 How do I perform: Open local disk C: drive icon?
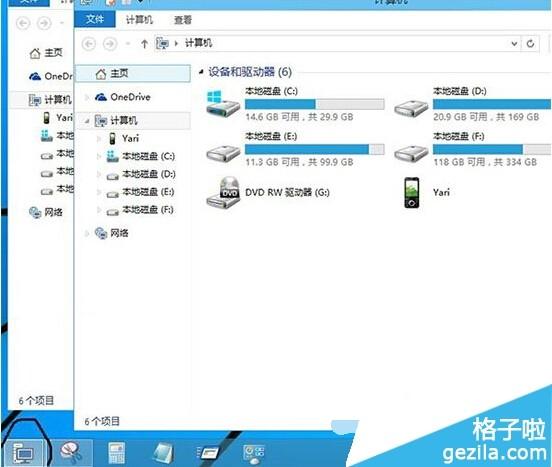pyautogui.click(x=223, y=104)
